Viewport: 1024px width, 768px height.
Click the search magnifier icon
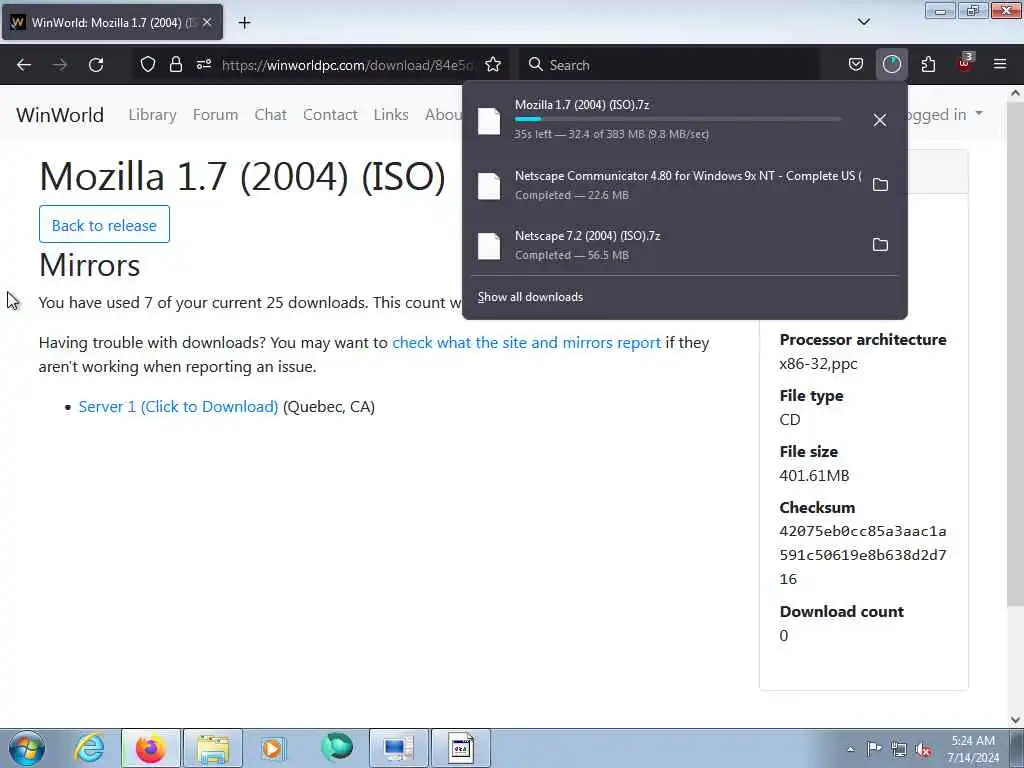point(536,65)
